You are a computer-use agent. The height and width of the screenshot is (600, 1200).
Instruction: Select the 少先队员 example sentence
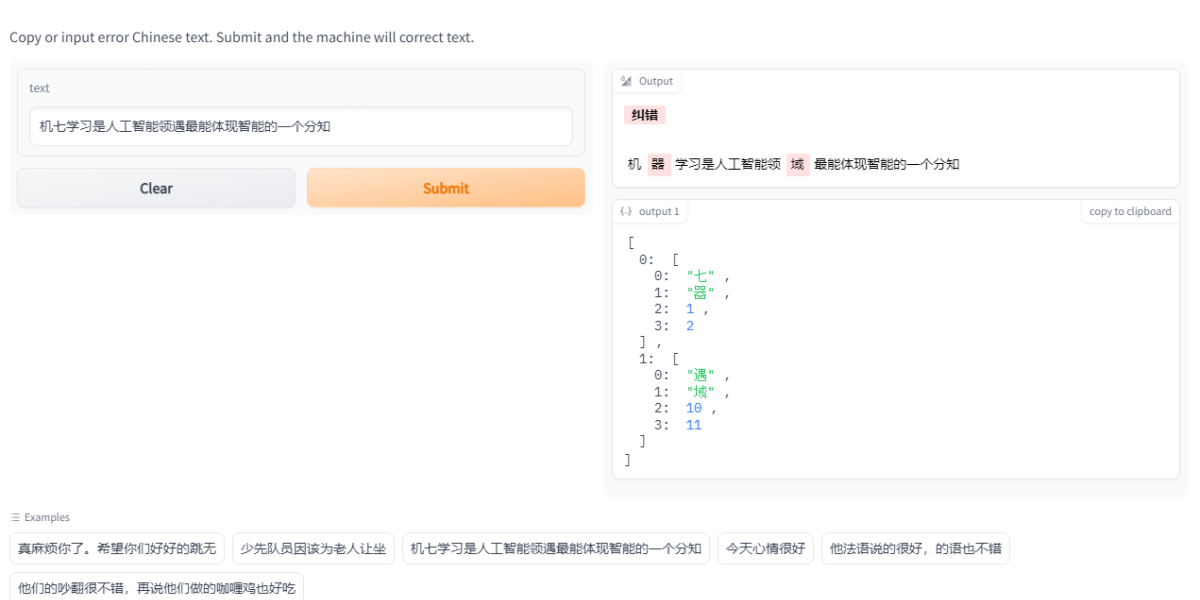pyautogui.click(x=313, y=548)
